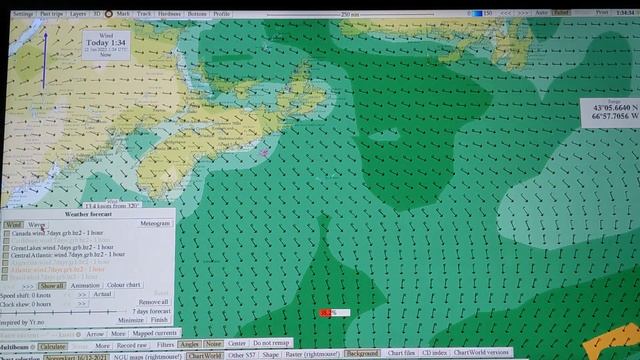Toggle the Noise filter button
Image resolution: width=640 pixels, height=360 pixels.
click(x=213, y=344)
